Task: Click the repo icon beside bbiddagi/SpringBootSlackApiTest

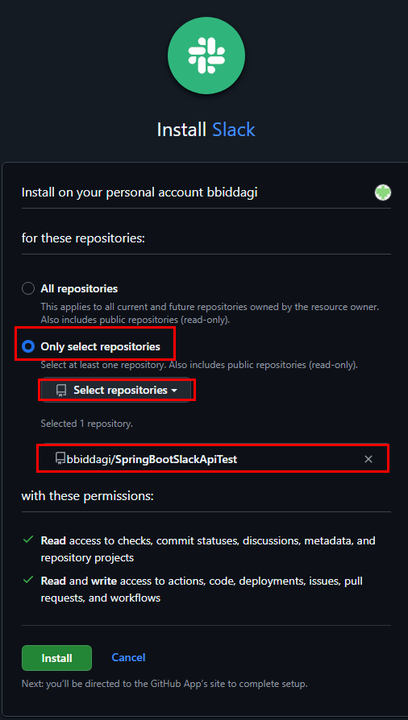Action: pyautogui.click(x=60, y=458)
